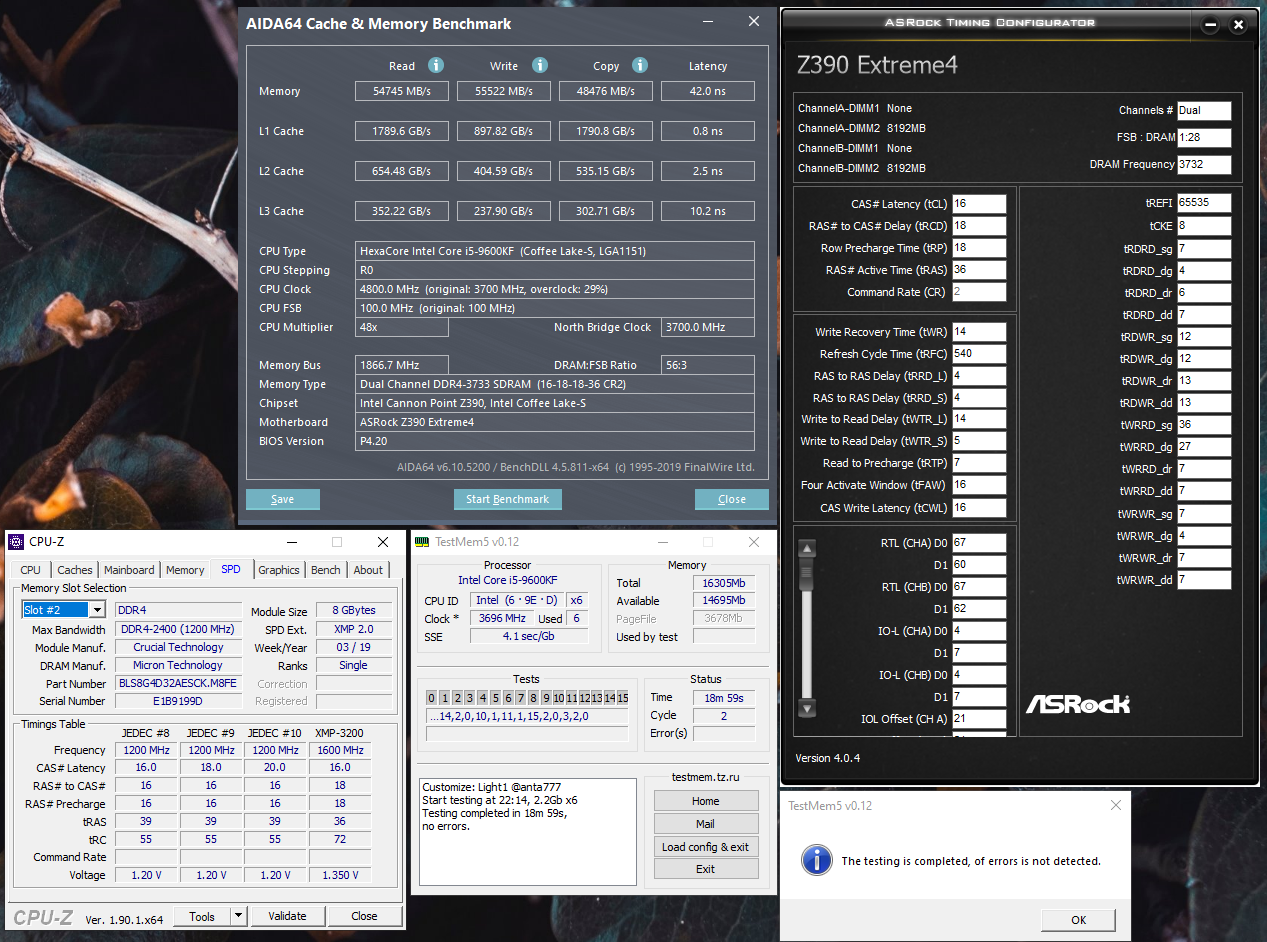Viewport: 1267px width, 942px height.
Task: Click the test sequence field in TestMem5
Action: coord(528,716)
